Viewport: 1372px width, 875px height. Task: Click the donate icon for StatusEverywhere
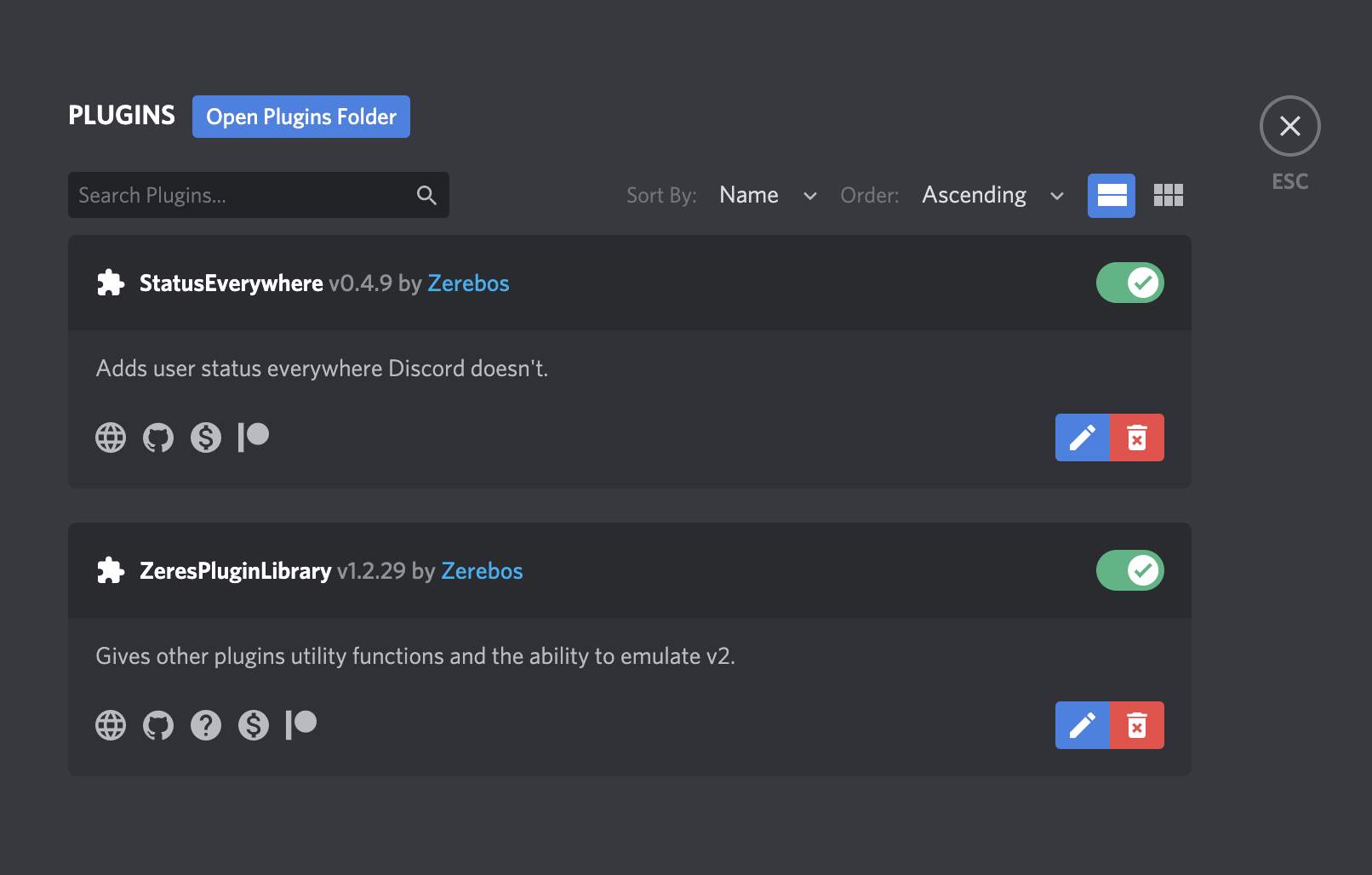tap(205, 437)
